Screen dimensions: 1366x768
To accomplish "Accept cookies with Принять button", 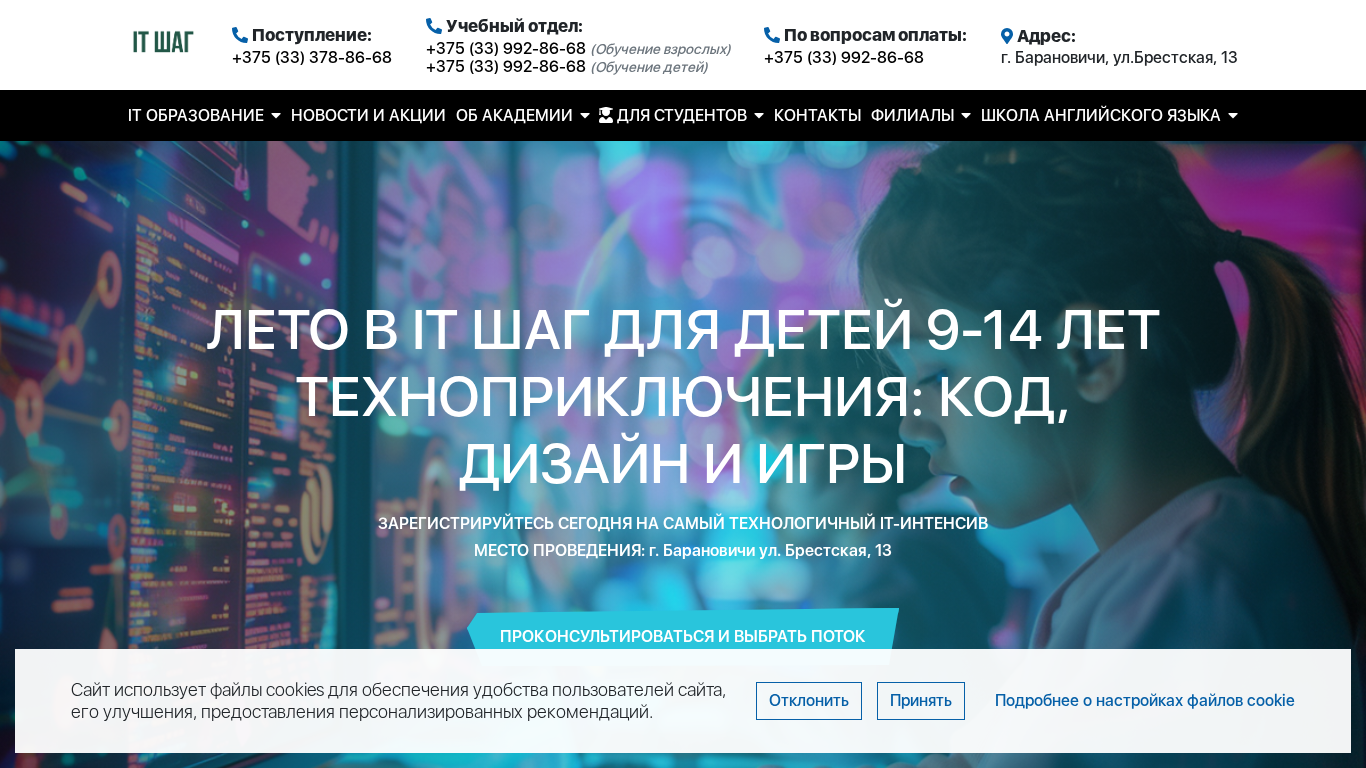I will (x=921, y=701).
